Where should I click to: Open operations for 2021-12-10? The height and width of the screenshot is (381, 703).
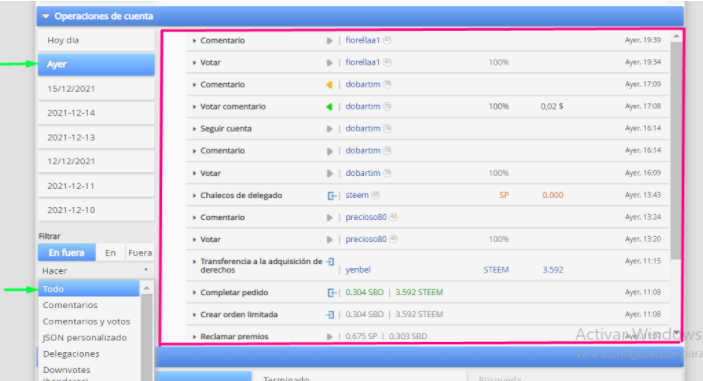pos(96,210)
